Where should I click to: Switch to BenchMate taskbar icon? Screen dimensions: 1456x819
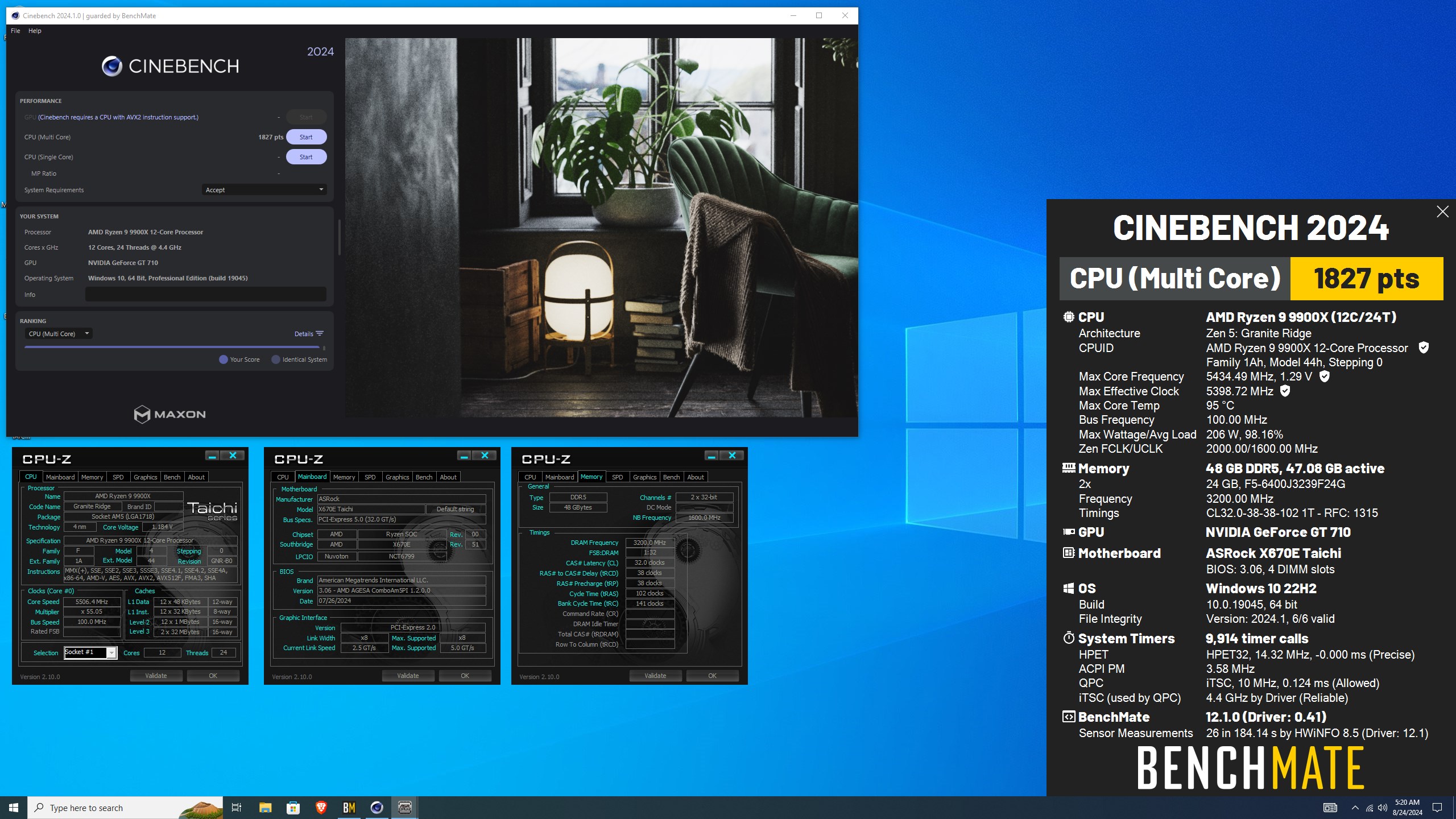[349, 808]
